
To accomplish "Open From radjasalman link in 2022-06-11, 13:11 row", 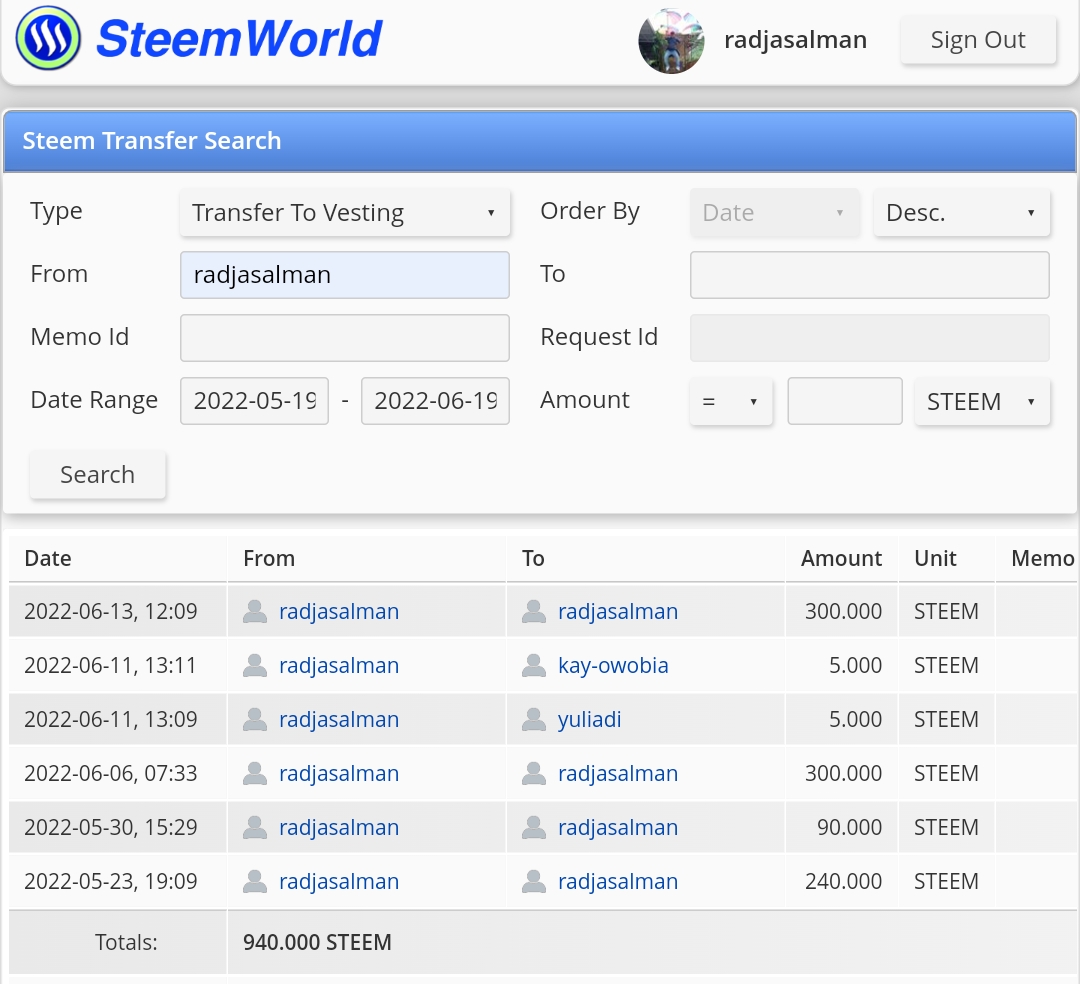I will [339, 665].
